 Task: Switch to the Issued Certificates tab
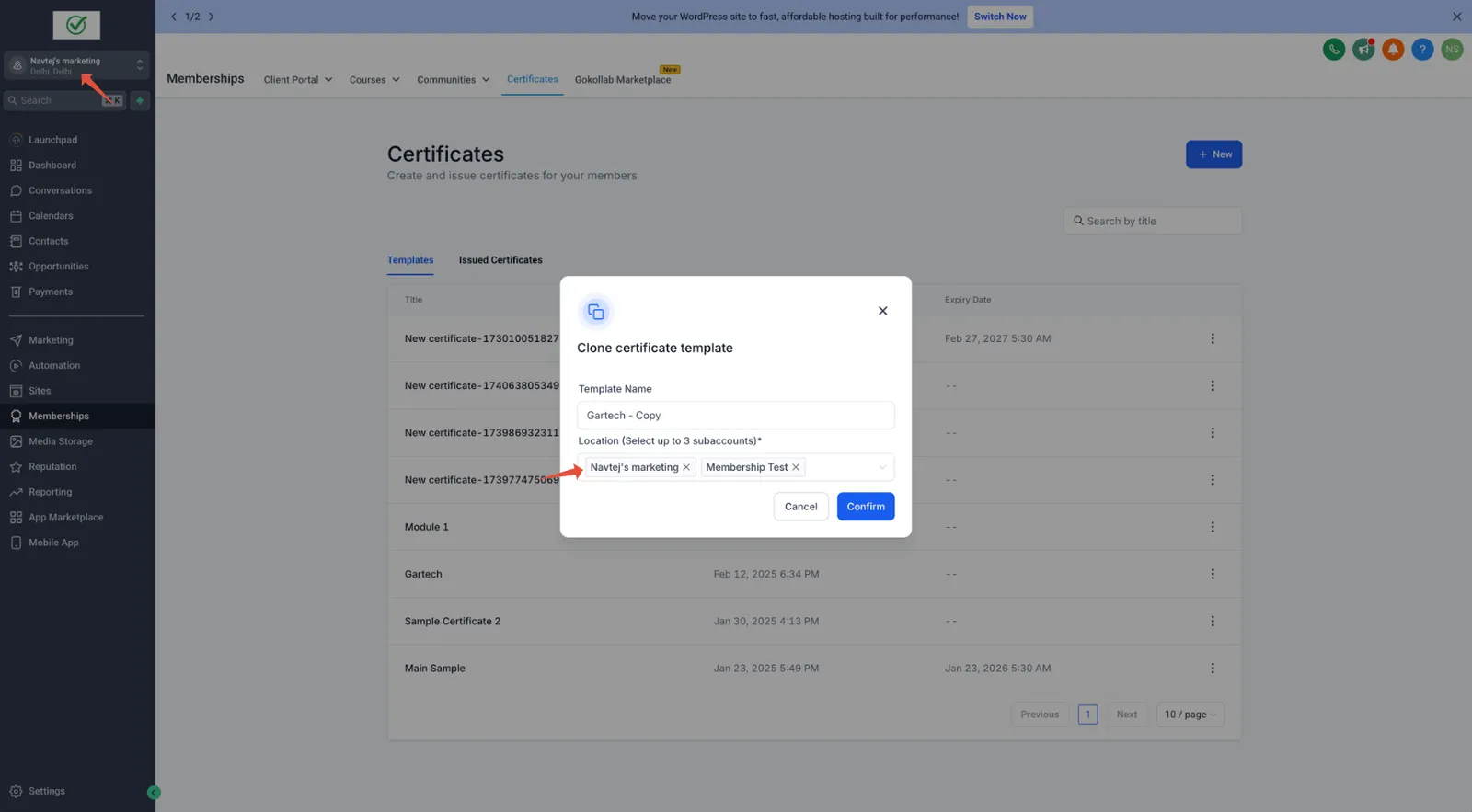point(500,260)
